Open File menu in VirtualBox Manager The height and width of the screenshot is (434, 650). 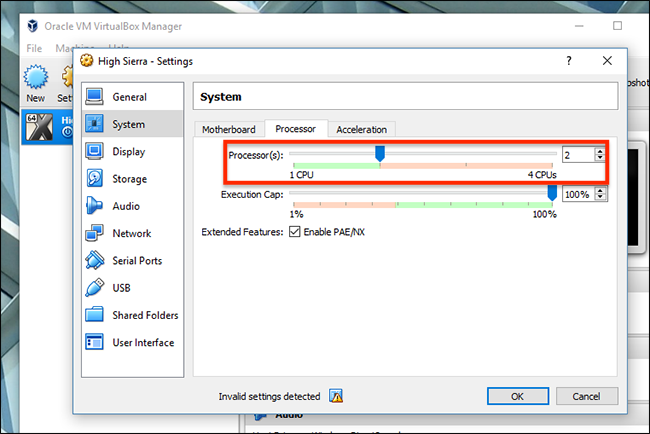(34, 48)
